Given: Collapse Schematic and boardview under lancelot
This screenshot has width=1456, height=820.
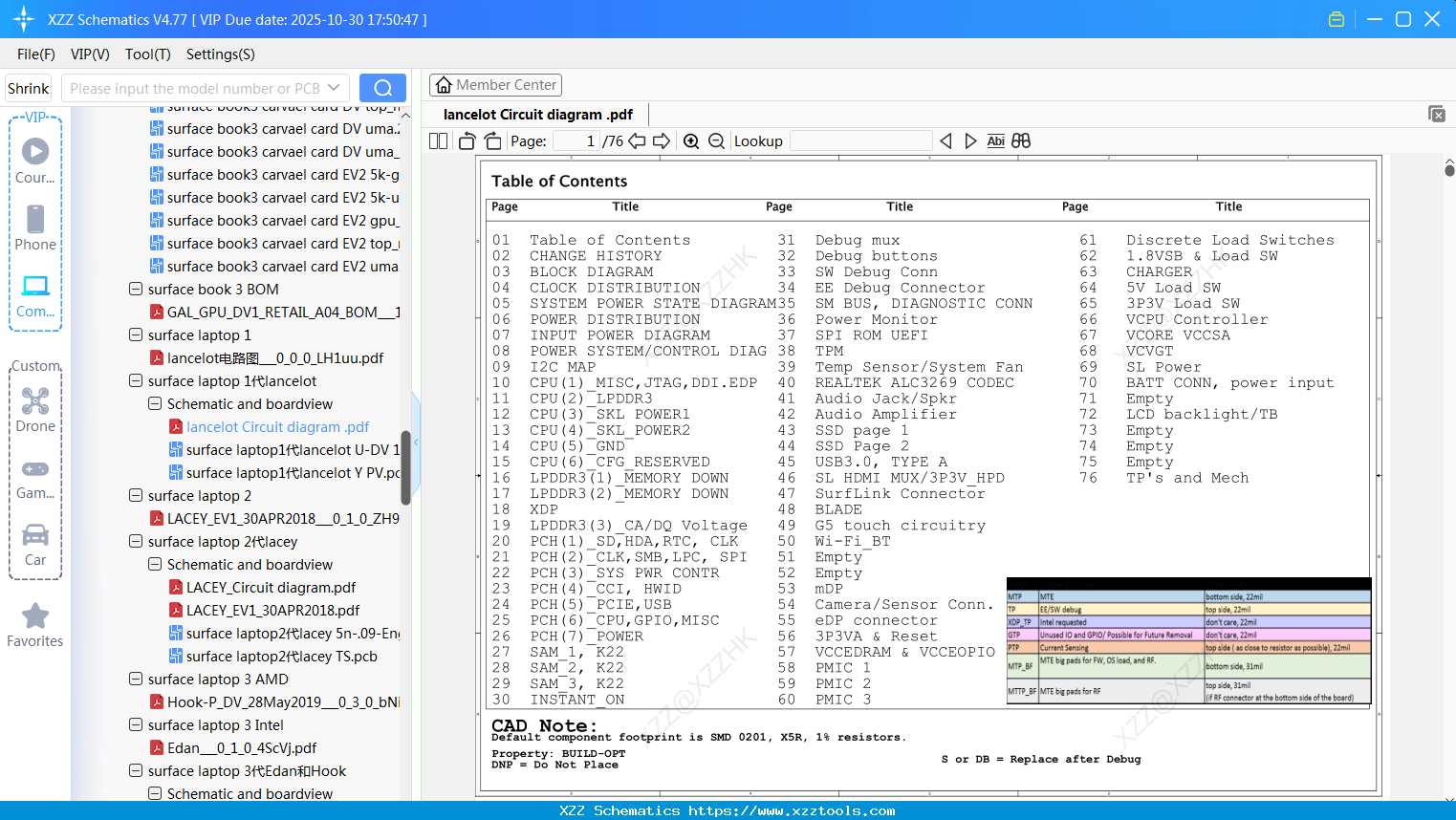Looking at the screenshot, I should click(x=155, y=403).
